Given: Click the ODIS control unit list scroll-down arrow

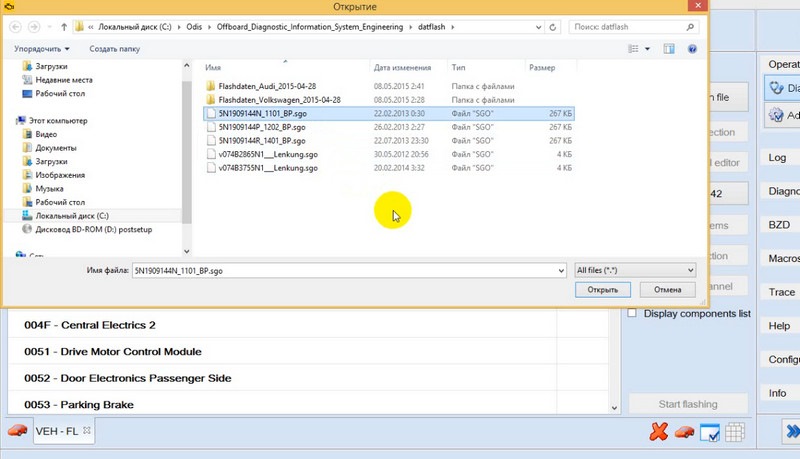Looking at the screenshot, I should 614,408.
